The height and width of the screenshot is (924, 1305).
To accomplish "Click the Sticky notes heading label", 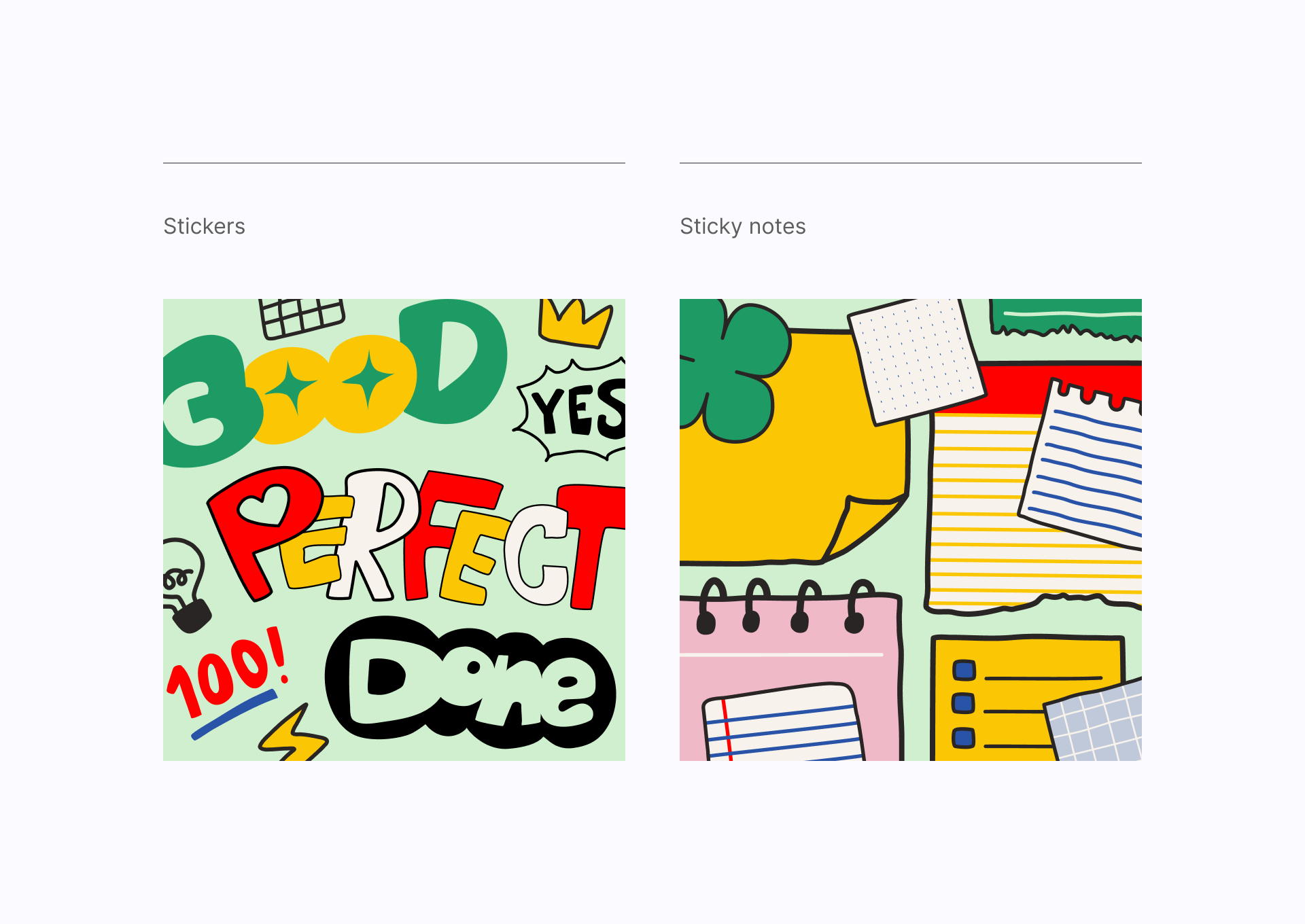I will pyautogui.click(x=743, y=226).
